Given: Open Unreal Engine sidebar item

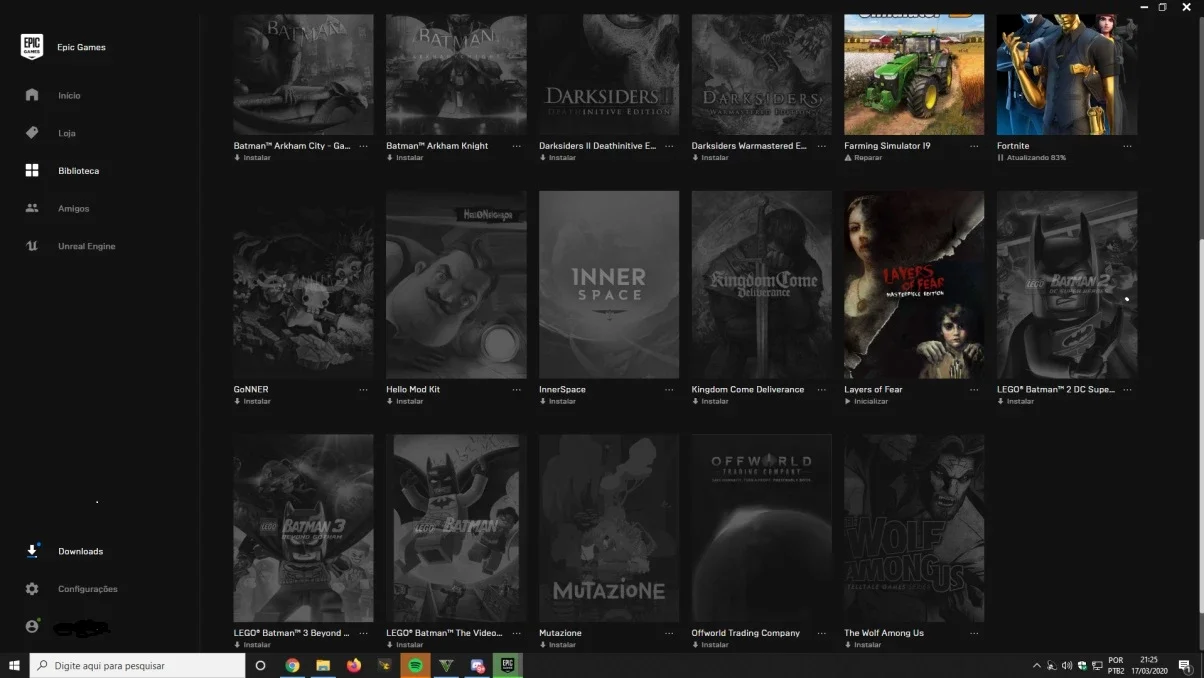Looking at the screenshot, I should coord(86,246).
